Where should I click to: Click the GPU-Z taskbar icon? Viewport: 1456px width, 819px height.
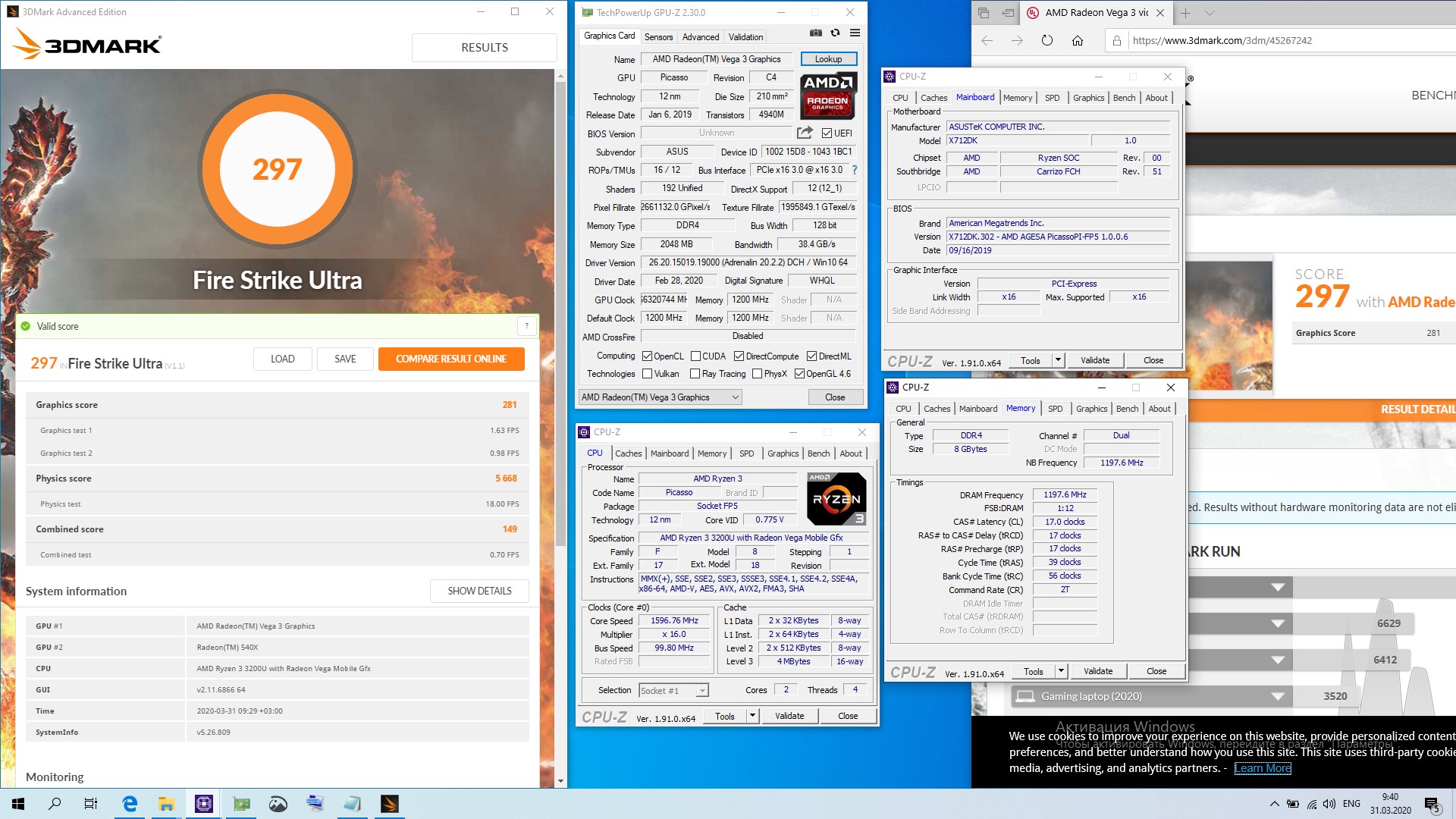[x=241, y=804]
